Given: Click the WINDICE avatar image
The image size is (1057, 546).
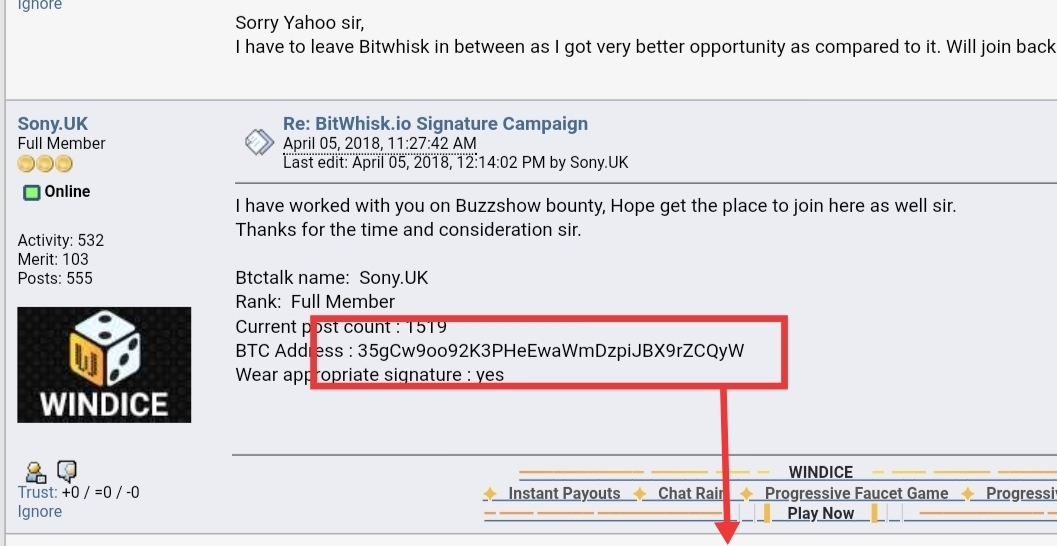Looking at the screenshot, I should [104, 365].
